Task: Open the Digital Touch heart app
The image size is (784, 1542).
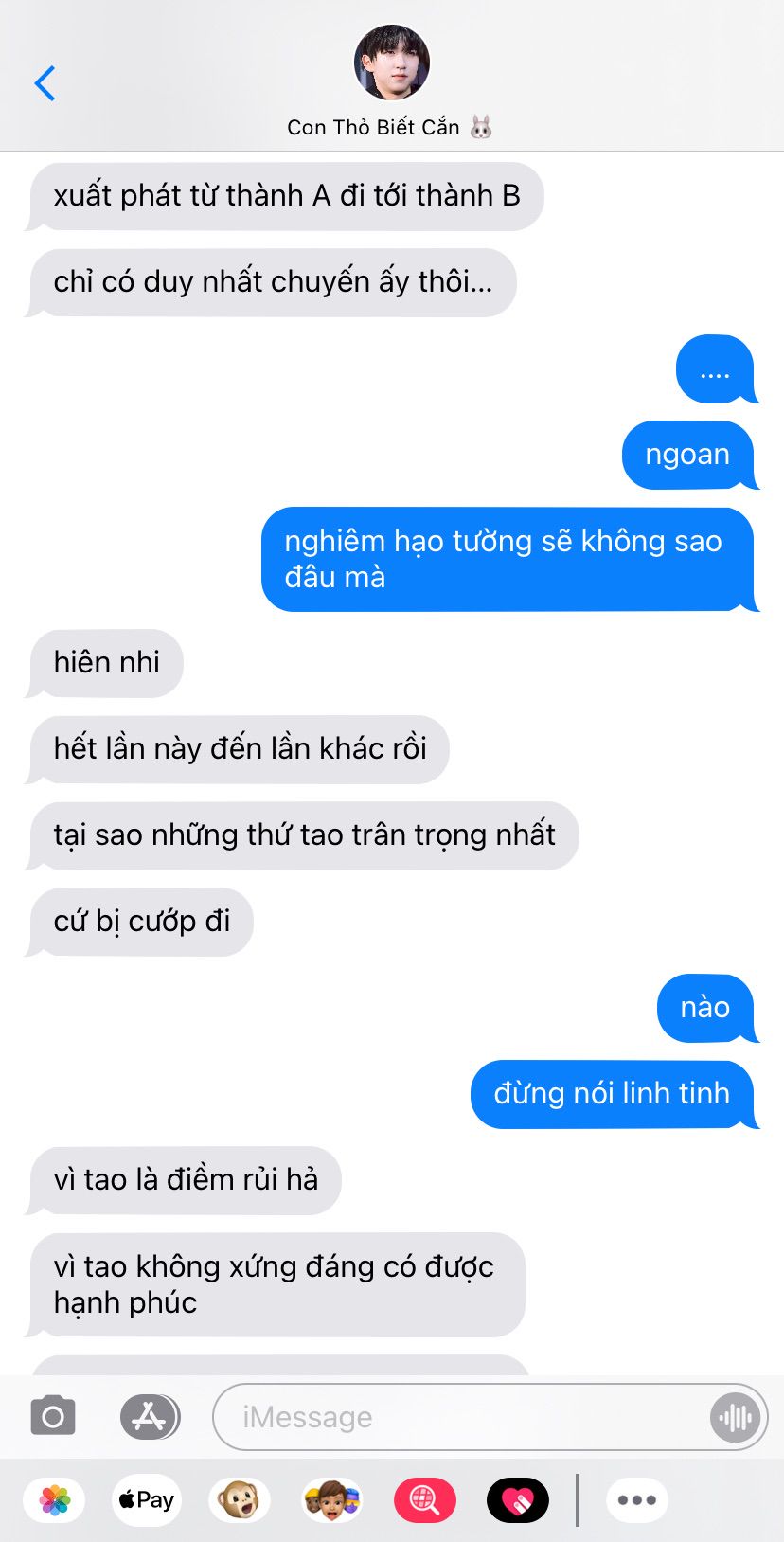Action: (518, 1499)
